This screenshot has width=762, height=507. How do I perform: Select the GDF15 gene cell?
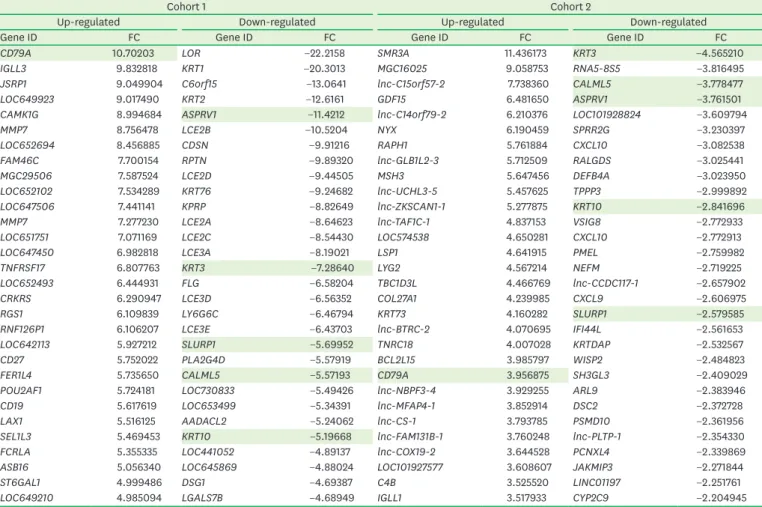(392, 99)
